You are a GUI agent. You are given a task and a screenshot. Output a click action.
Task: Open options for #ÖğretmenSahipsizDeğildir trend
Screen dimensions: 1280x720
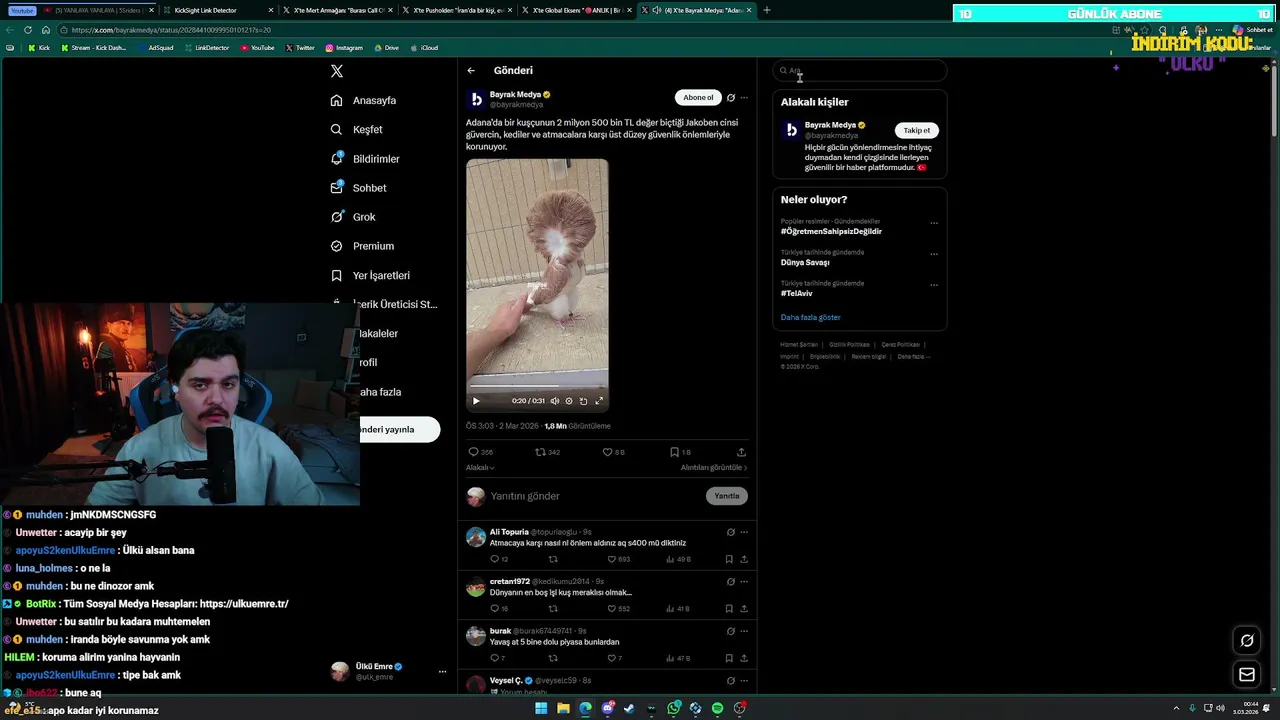point(934,223)
